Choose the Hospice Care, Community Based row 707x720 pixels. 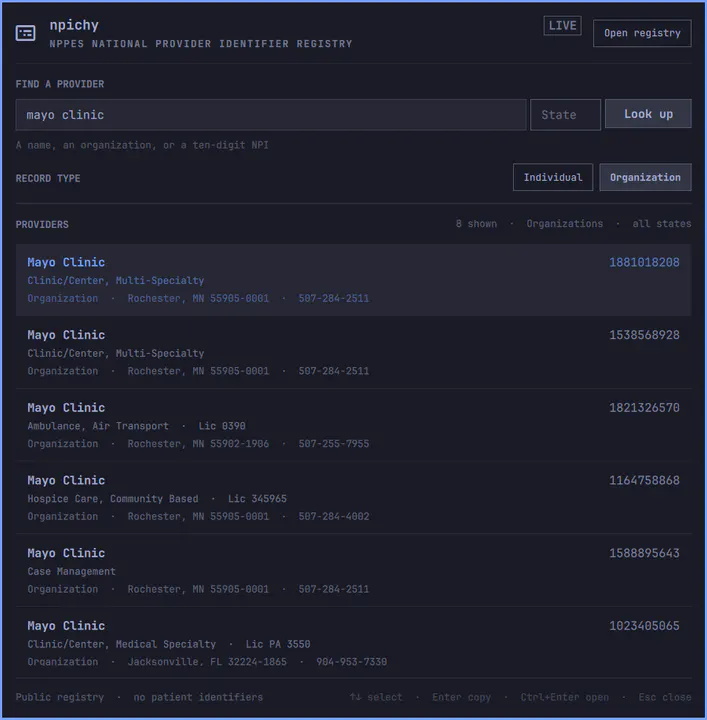(354, 498)
